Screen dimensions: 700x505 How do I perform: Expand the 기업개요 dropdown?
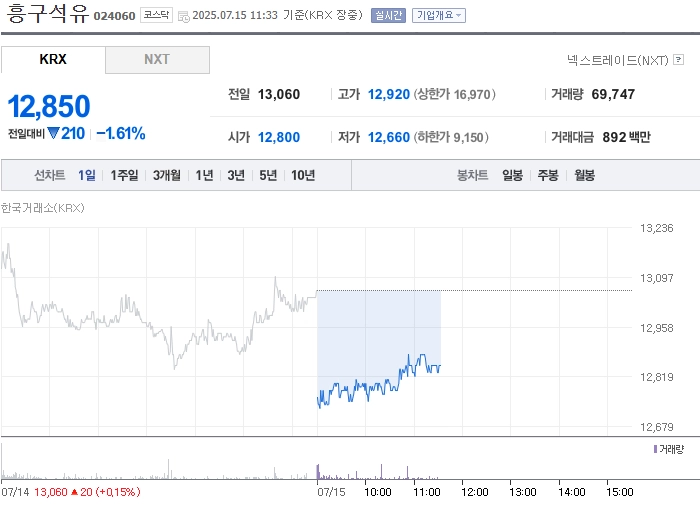[x=438, y=16]
